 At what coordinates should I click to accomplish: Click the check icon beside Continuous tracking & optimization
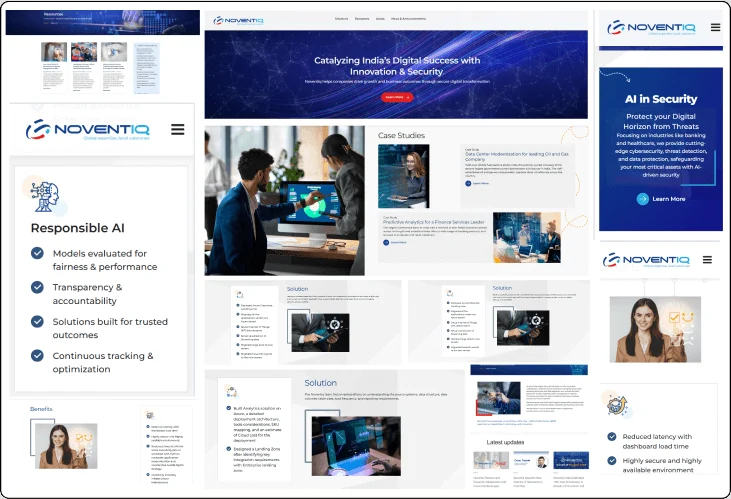(37, 355)
